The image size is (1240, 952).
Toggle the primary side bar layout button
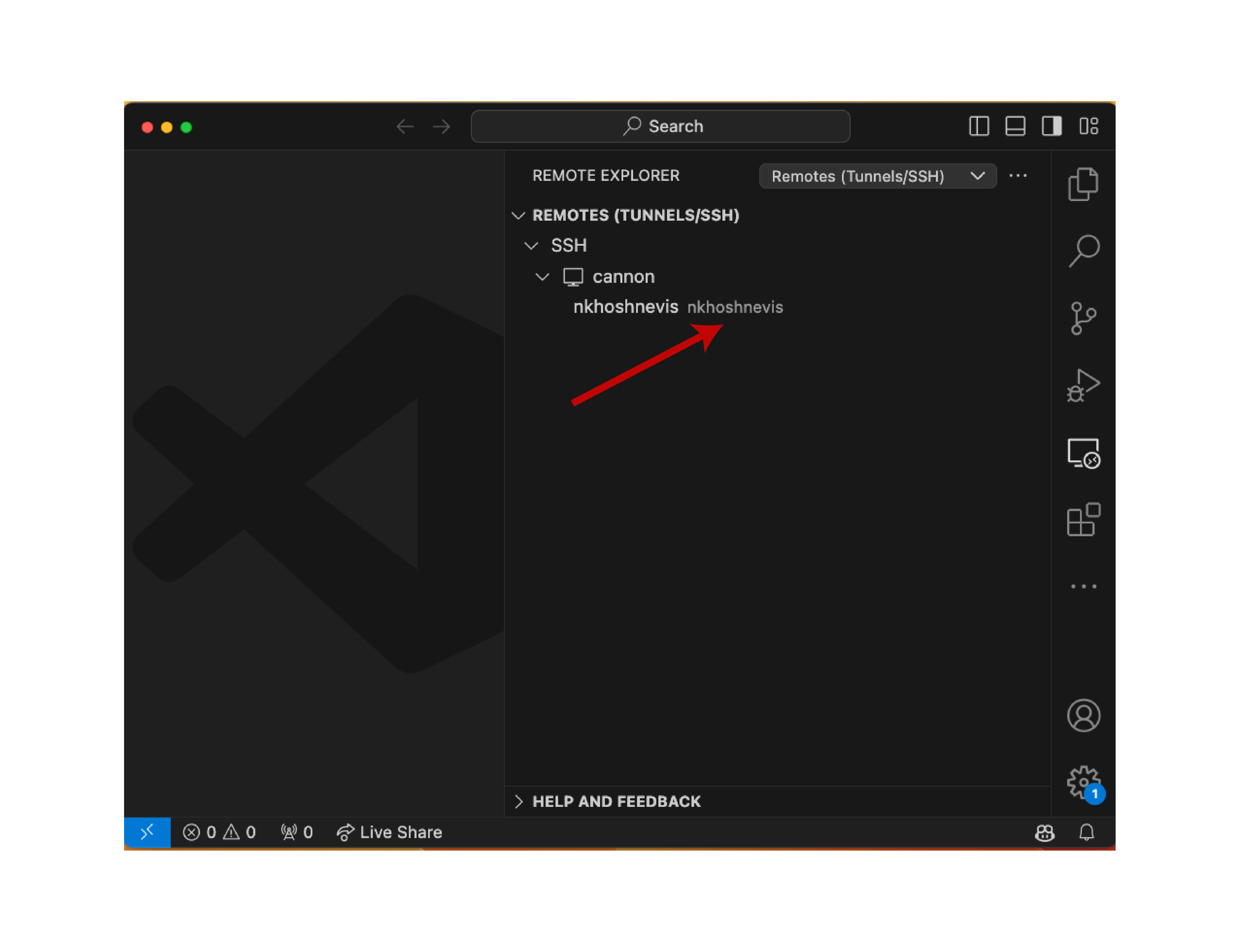(979, 126)
